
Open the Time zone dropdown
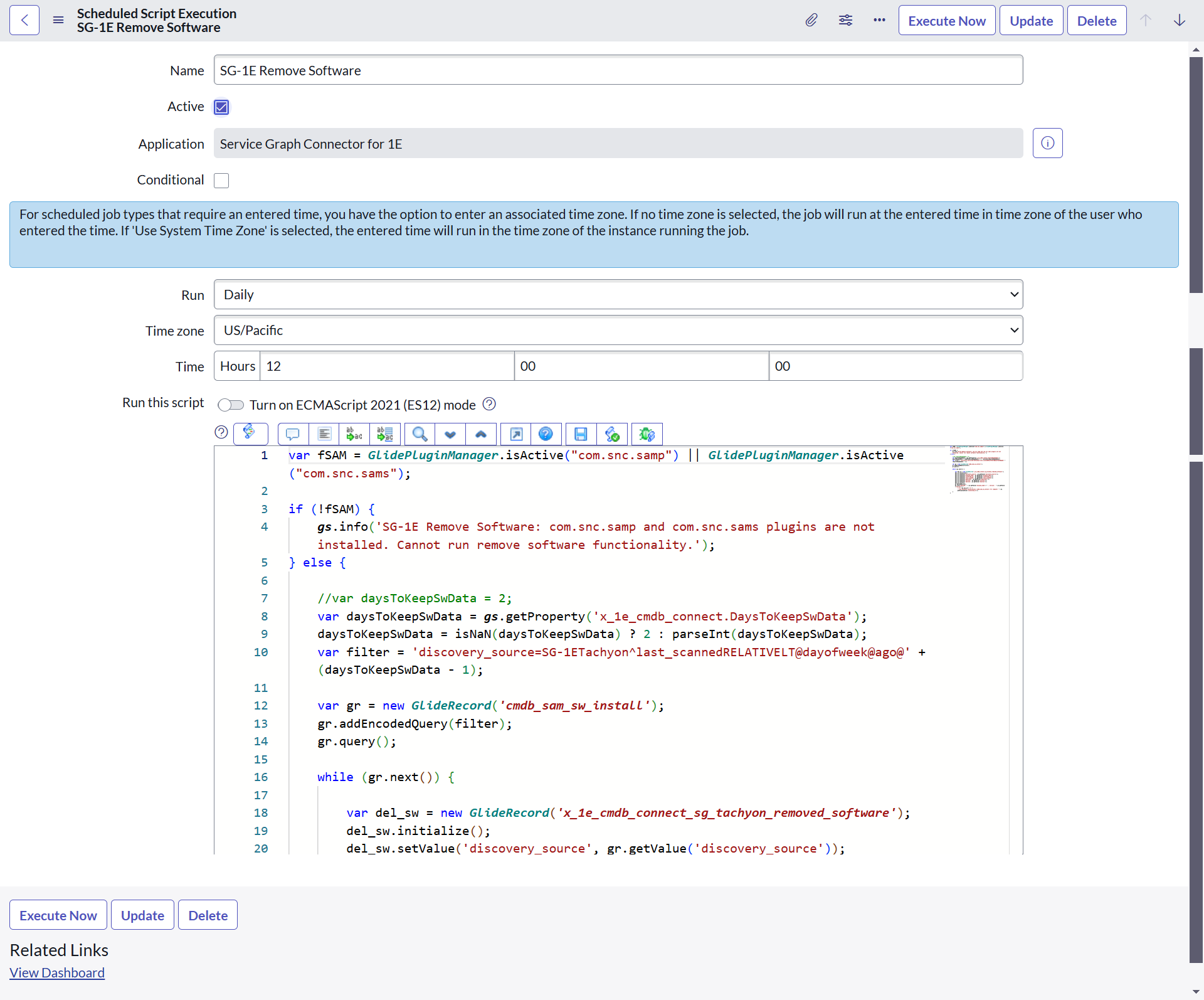(x=618, y=330)
